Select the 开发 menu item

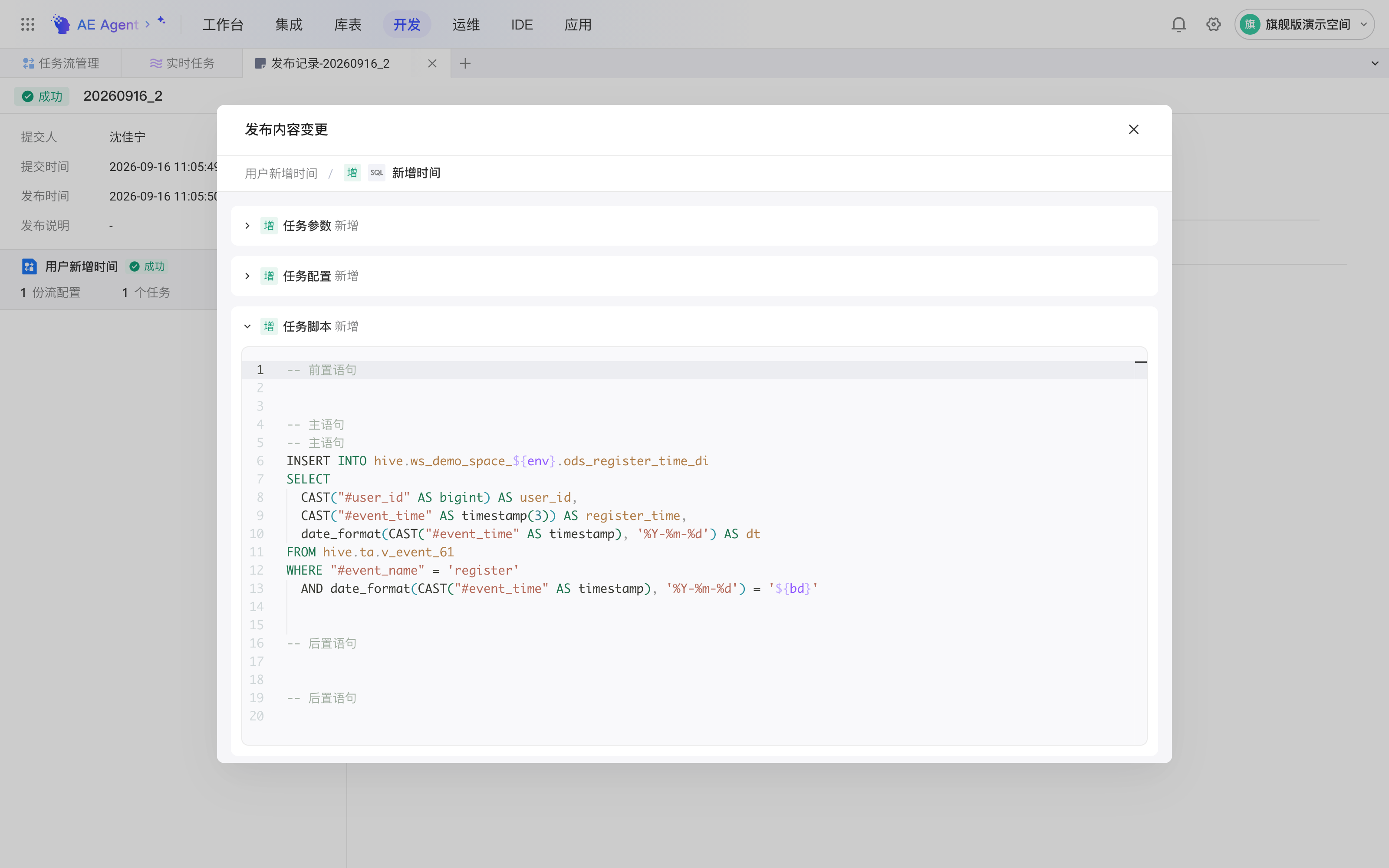(407, 25)
